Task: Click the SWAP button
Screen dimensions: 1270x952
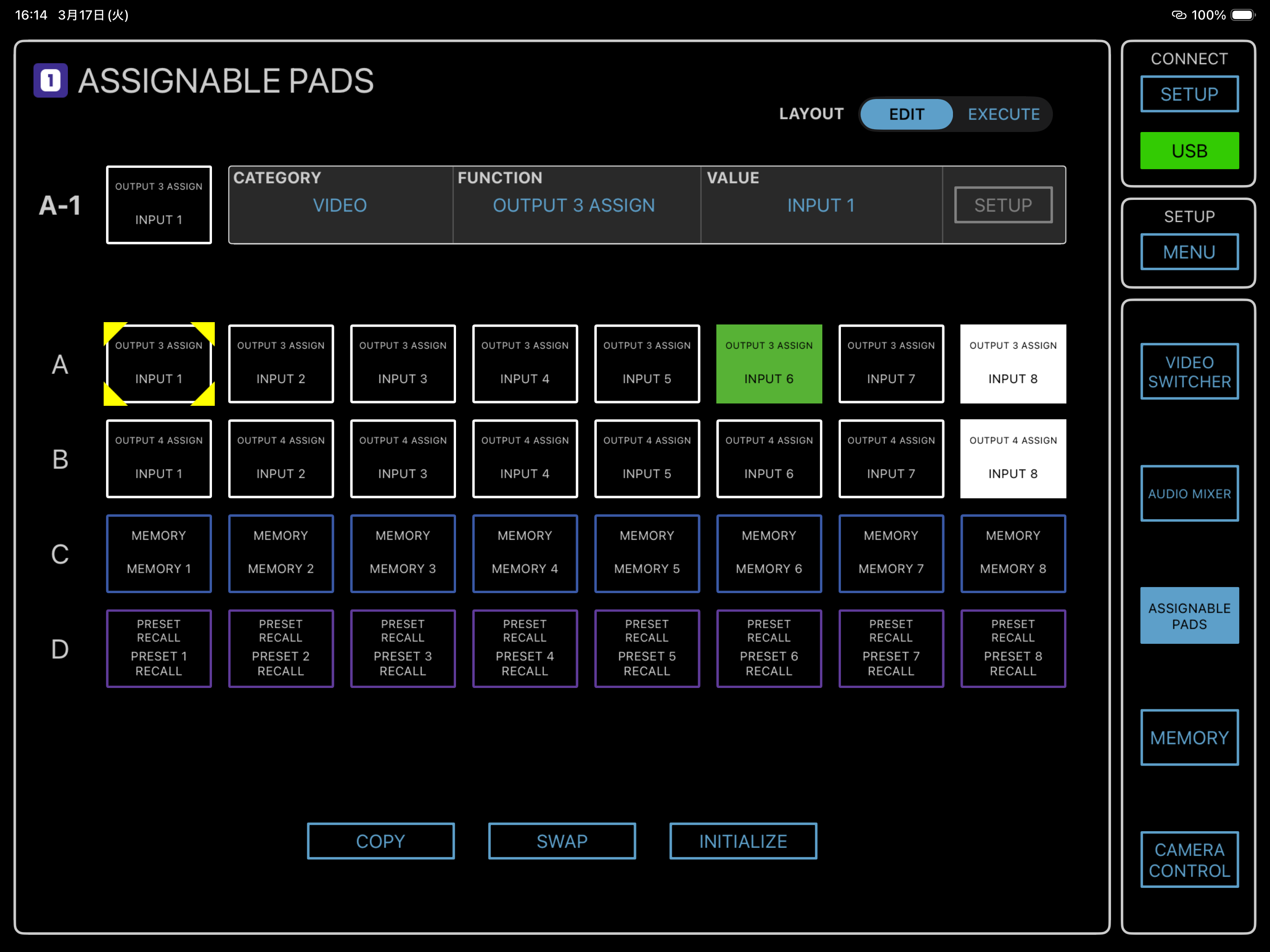Action: tap(562, 841)
